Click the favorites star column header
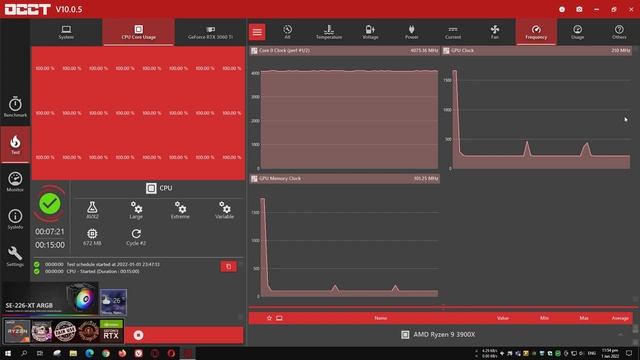The width and height of the screenshot is (640, 360). pyautogui.click(x=269, y=318)
